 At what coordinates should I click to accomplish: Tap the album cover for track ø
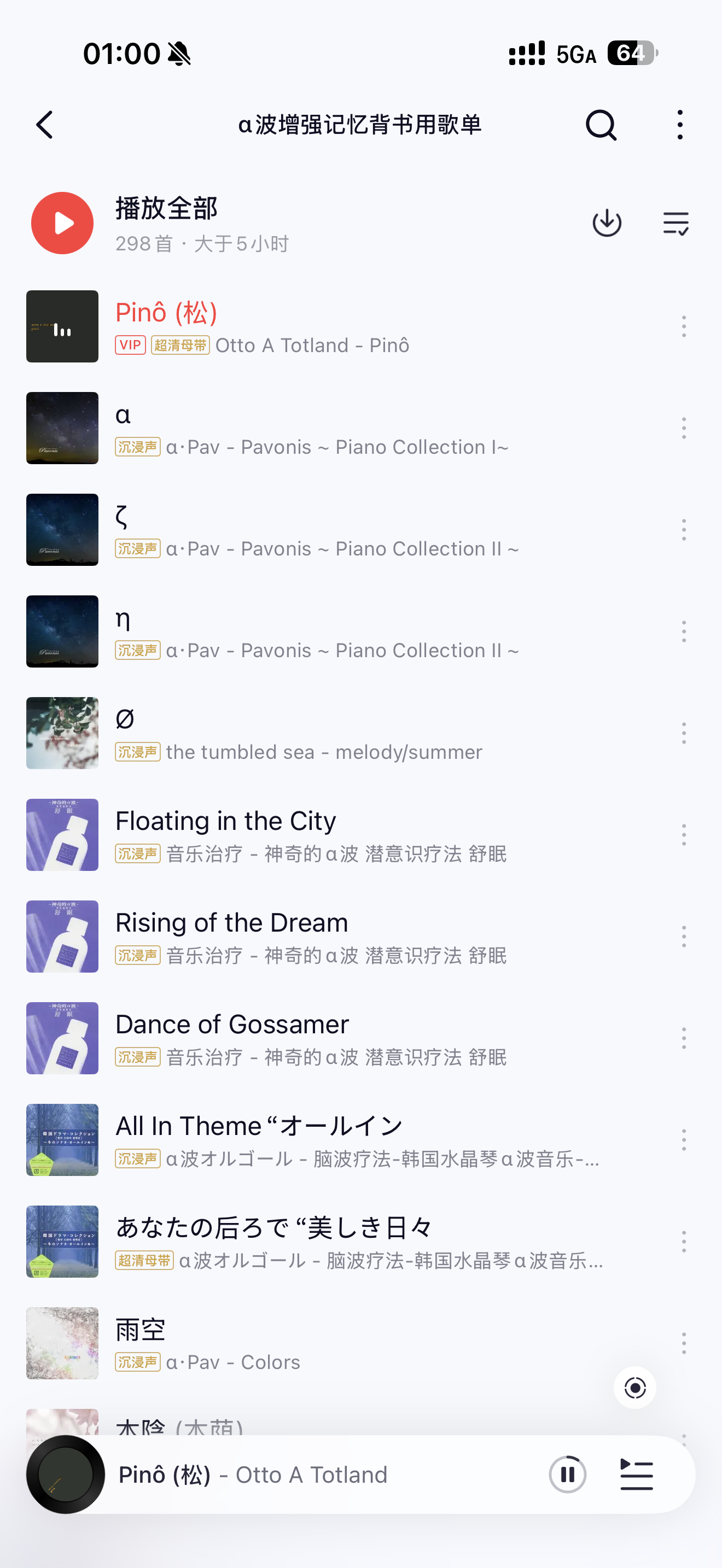tap(62, 734)
